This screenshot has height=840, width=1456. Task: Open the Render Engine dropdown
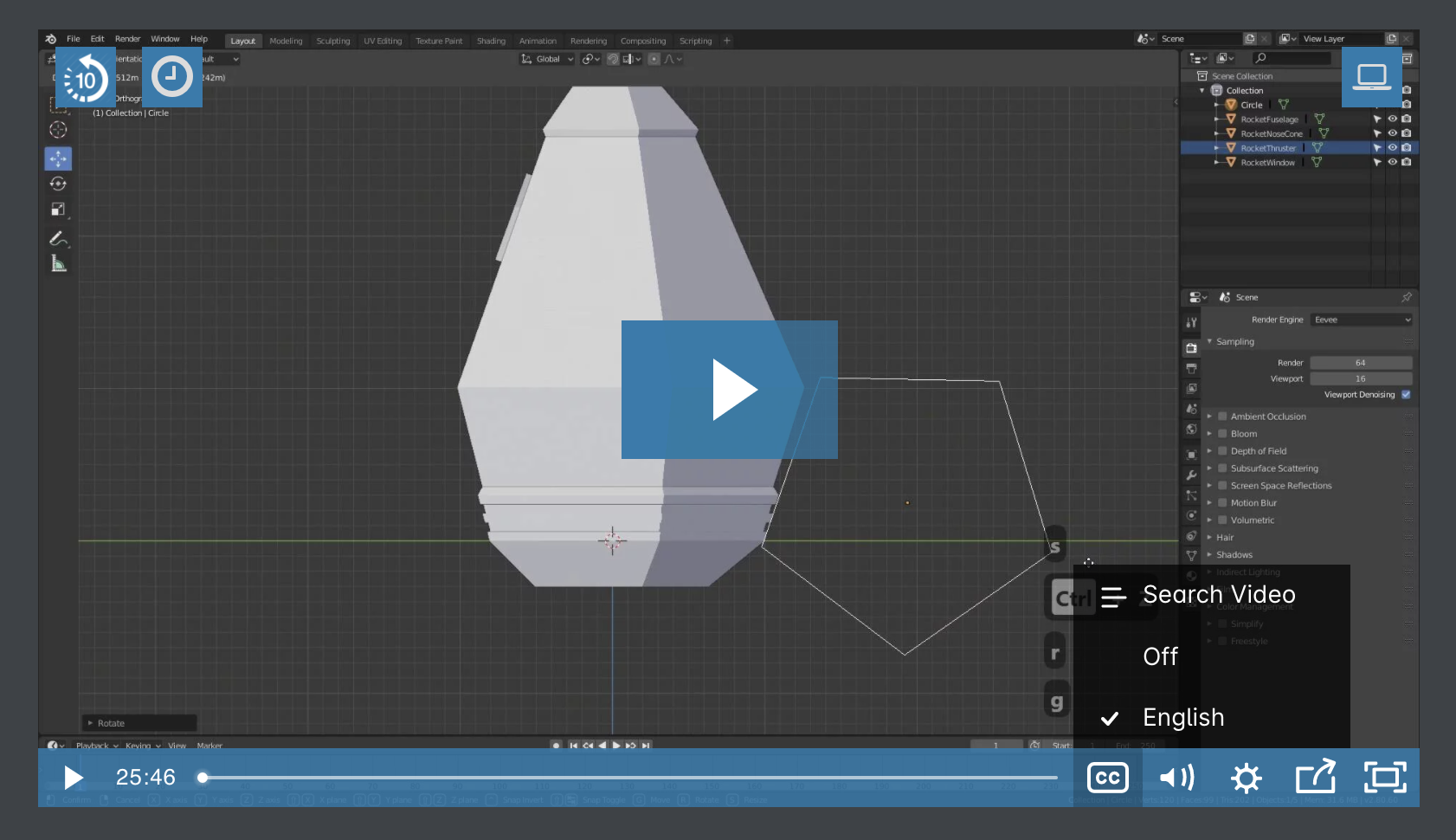(1362, 320)
